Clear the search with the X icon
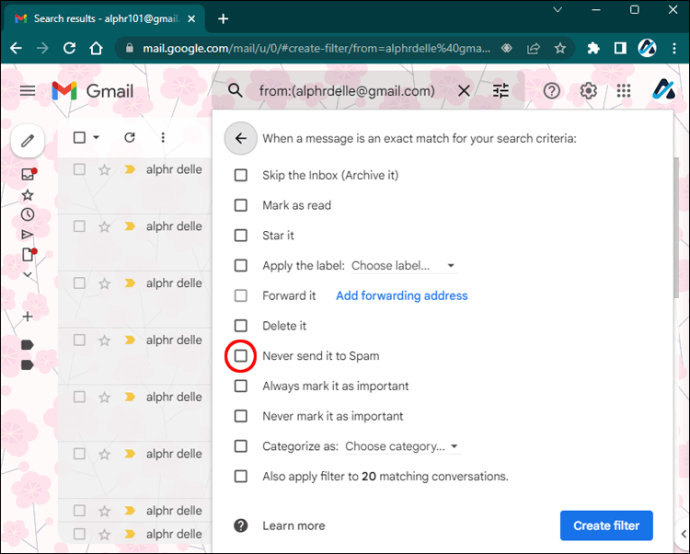This screenshot has width=690, height=554. (x=464, y=91)
